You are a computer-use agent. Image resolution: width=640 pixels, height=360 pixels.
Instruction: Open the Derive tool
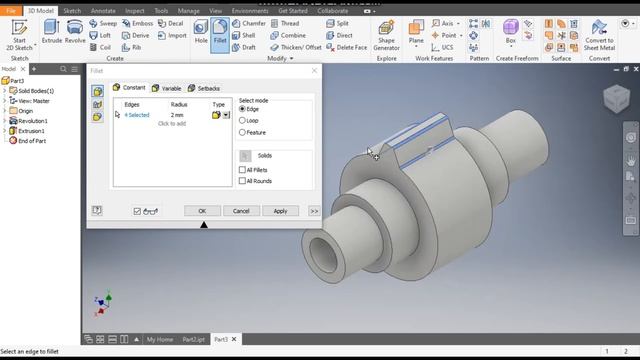click(x=136, y=36)
